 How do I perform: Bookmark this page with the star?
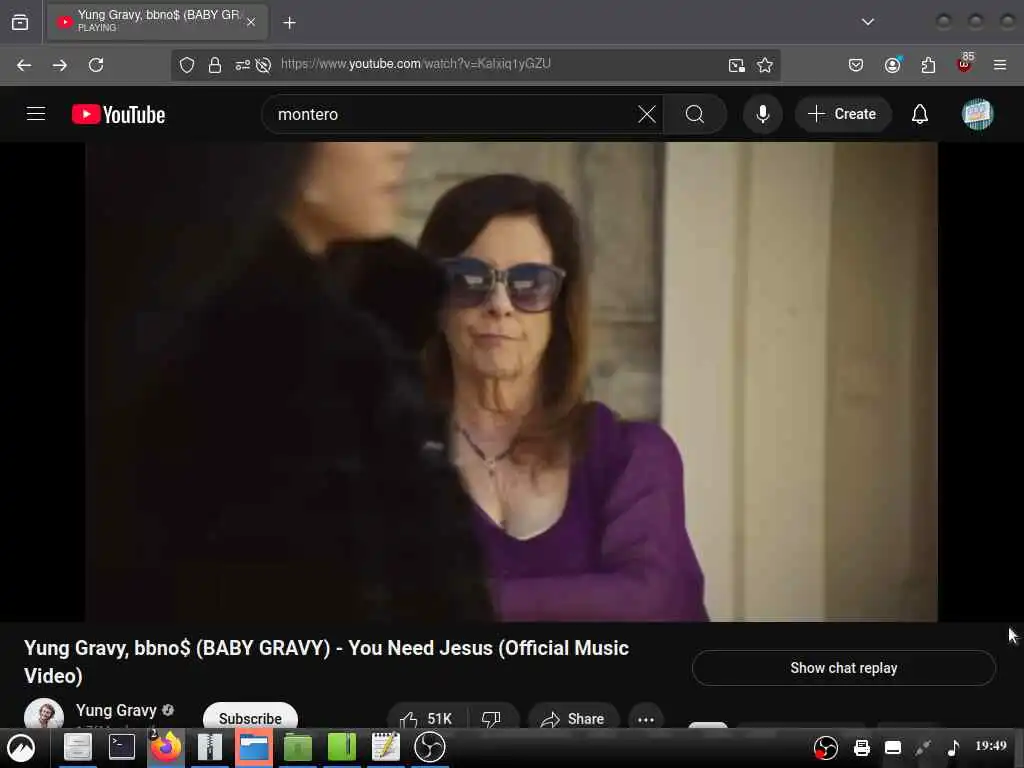point(764,65)
